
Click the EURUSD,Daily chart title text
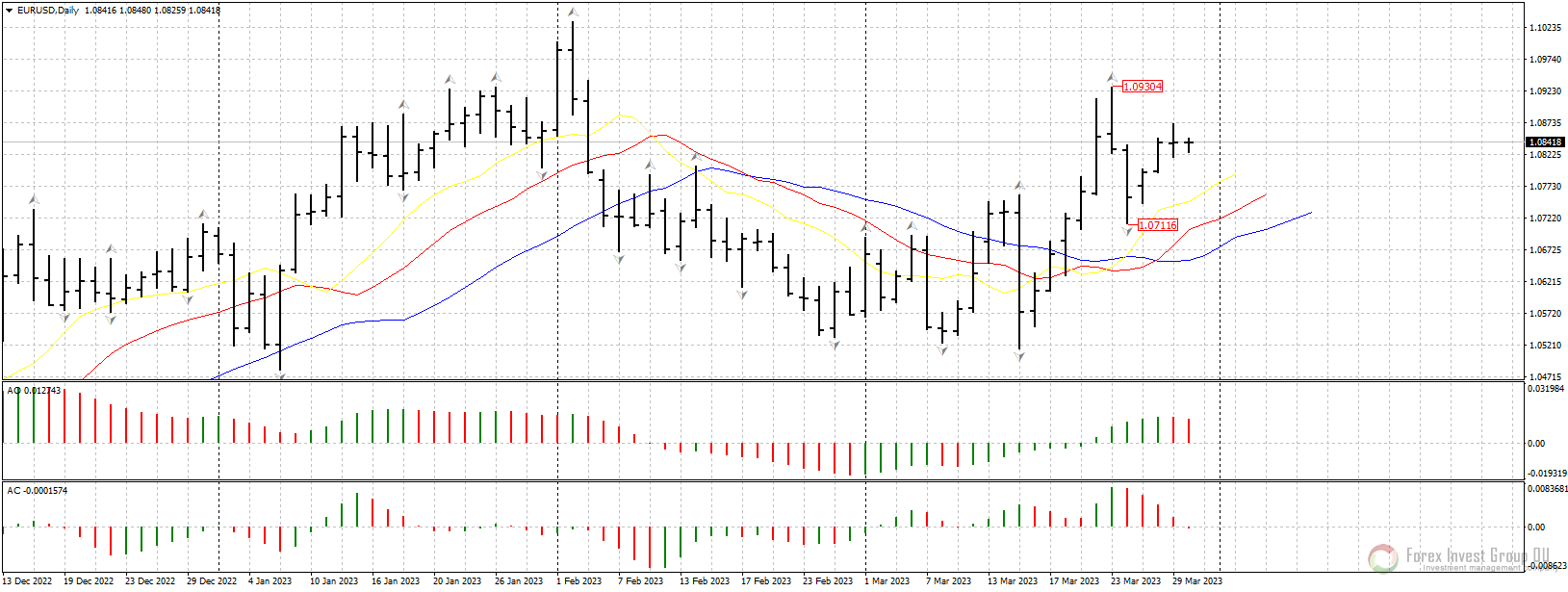(48, 11)
